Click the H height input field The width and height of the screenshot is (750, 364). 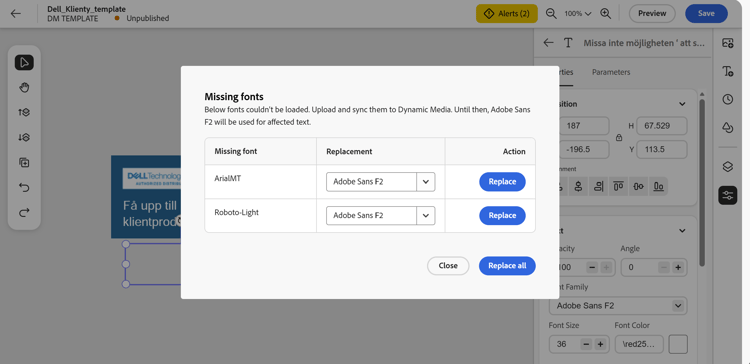662,126
